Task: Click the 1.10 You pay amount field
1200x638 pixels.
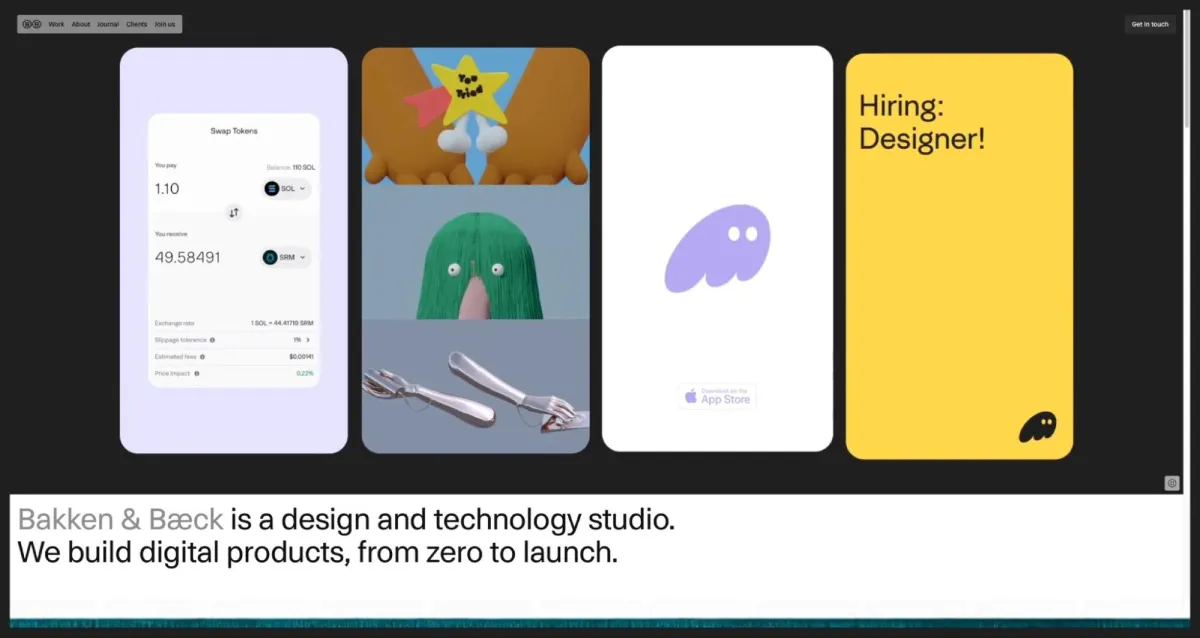Action: coord(168,188)
